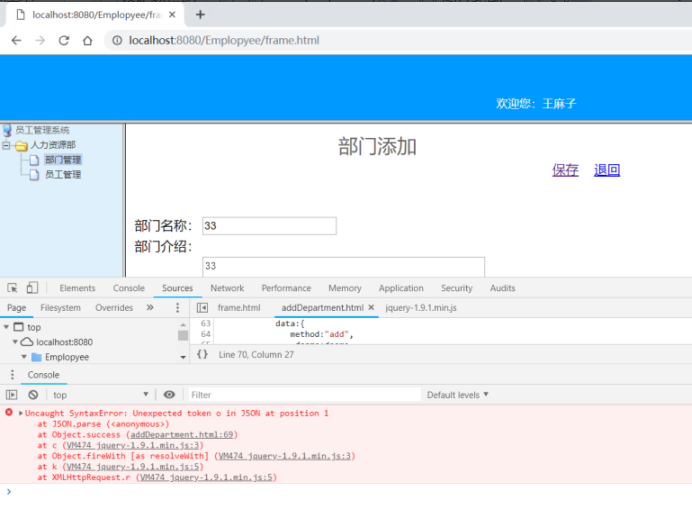Toggle the live expression eye icon
This screenshot has width=692, height=526.
[x=169, y=394]
